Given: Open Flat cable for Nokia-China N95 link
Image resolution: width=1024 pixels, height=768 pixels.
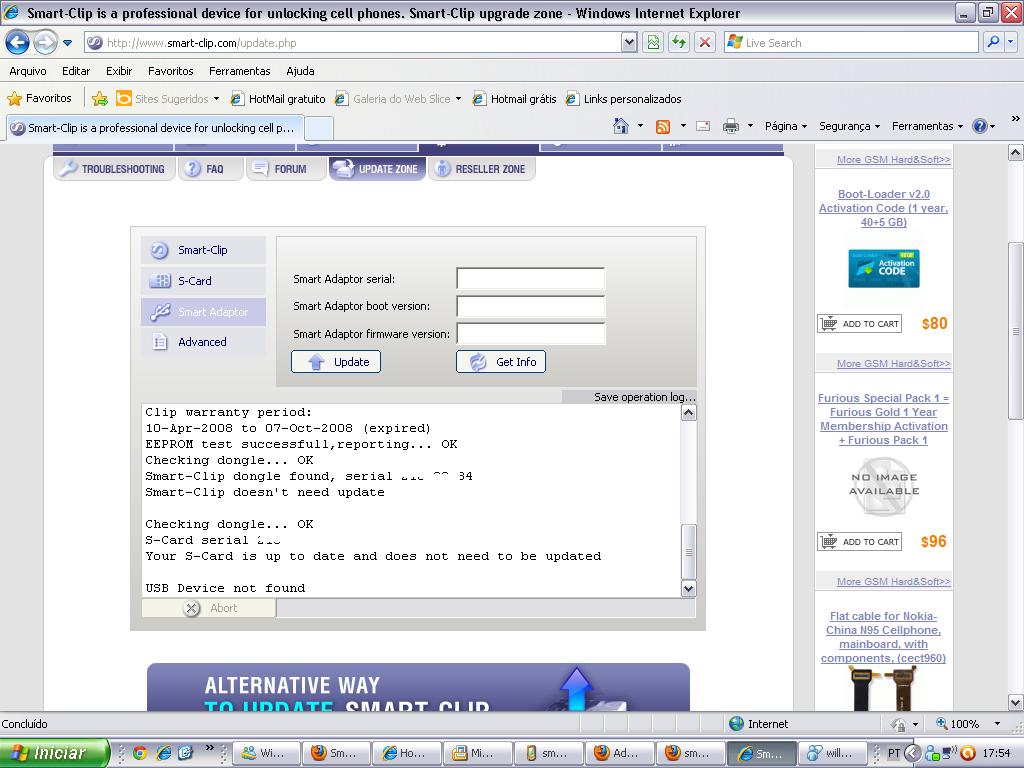Looking at the screenshot, I should pyautogui.click(x=884, y=637).
